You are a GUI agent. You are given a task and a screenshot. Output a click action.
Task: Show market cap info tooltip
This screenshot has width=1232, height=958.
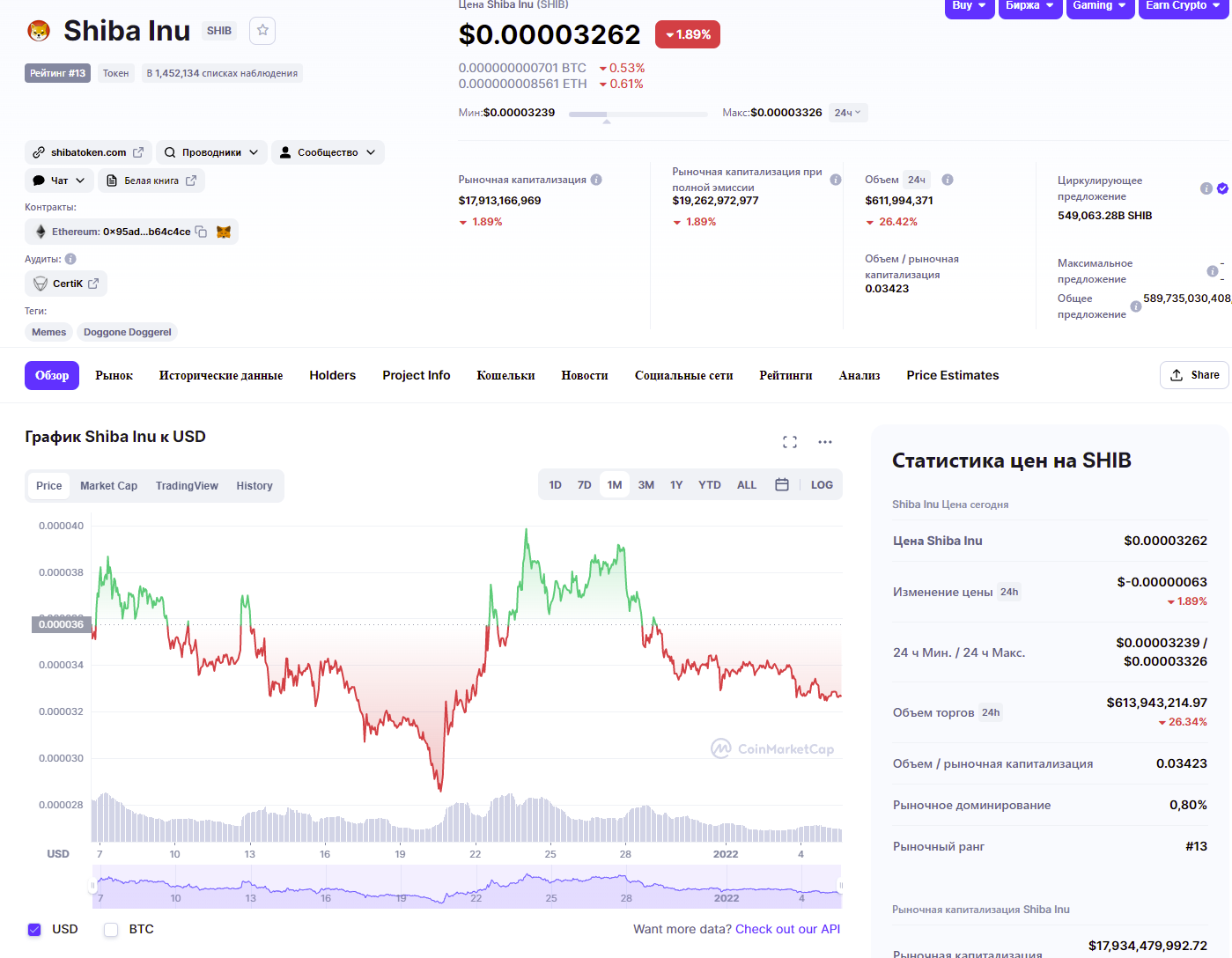tap(596, 180)
